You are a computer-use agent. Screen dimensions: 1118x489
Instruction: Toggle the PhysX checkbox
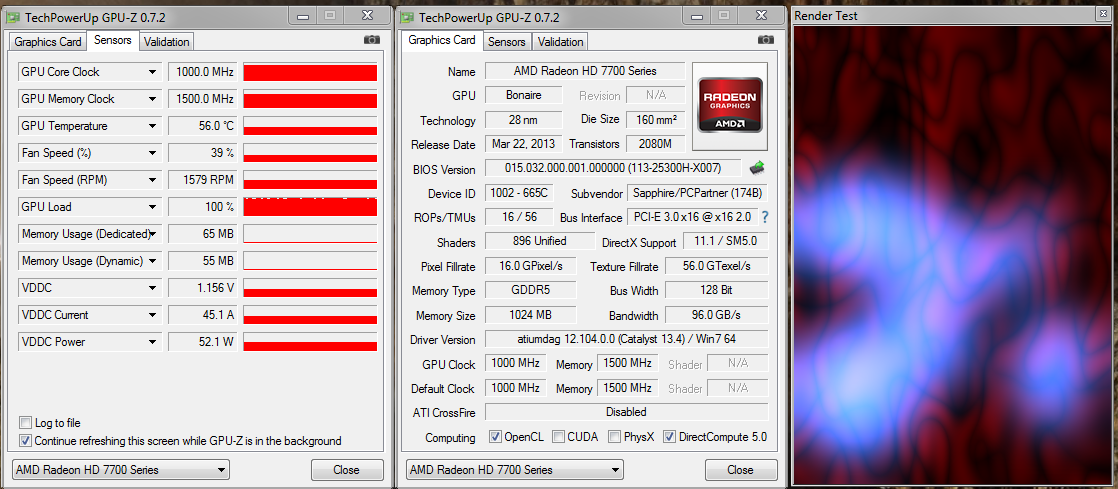click(614, 437)
